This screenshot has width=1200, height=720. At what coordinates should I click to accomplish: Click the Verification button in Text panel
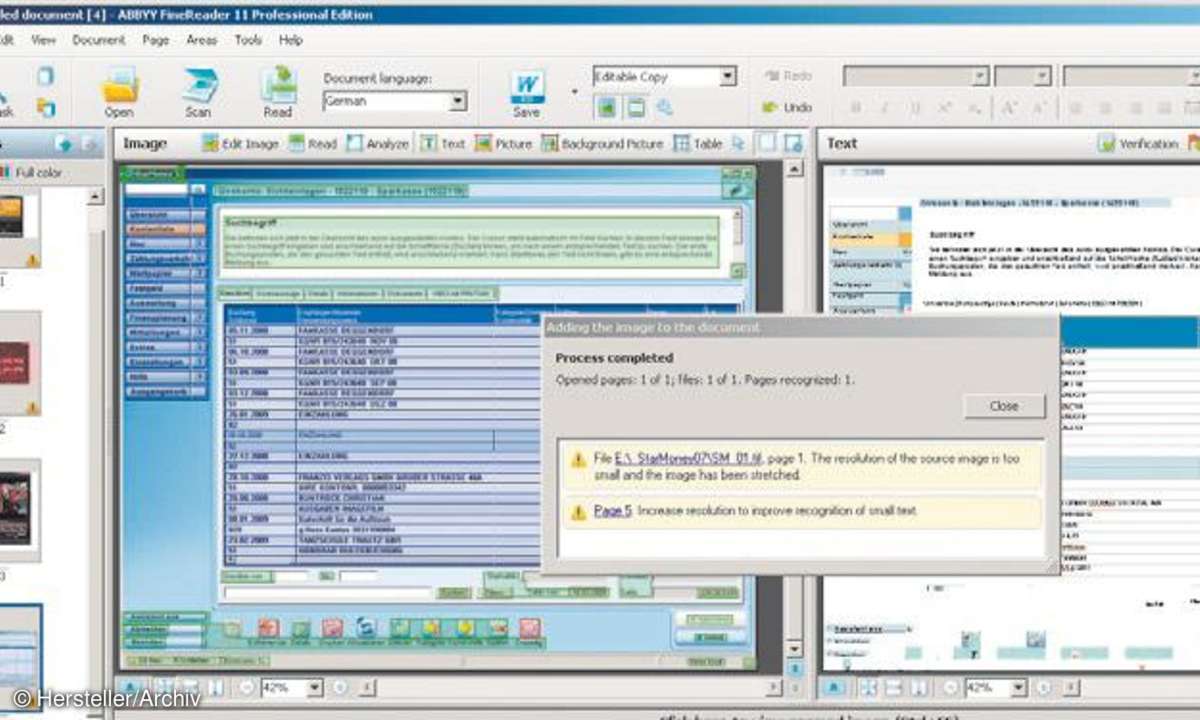pos(1138,144)
